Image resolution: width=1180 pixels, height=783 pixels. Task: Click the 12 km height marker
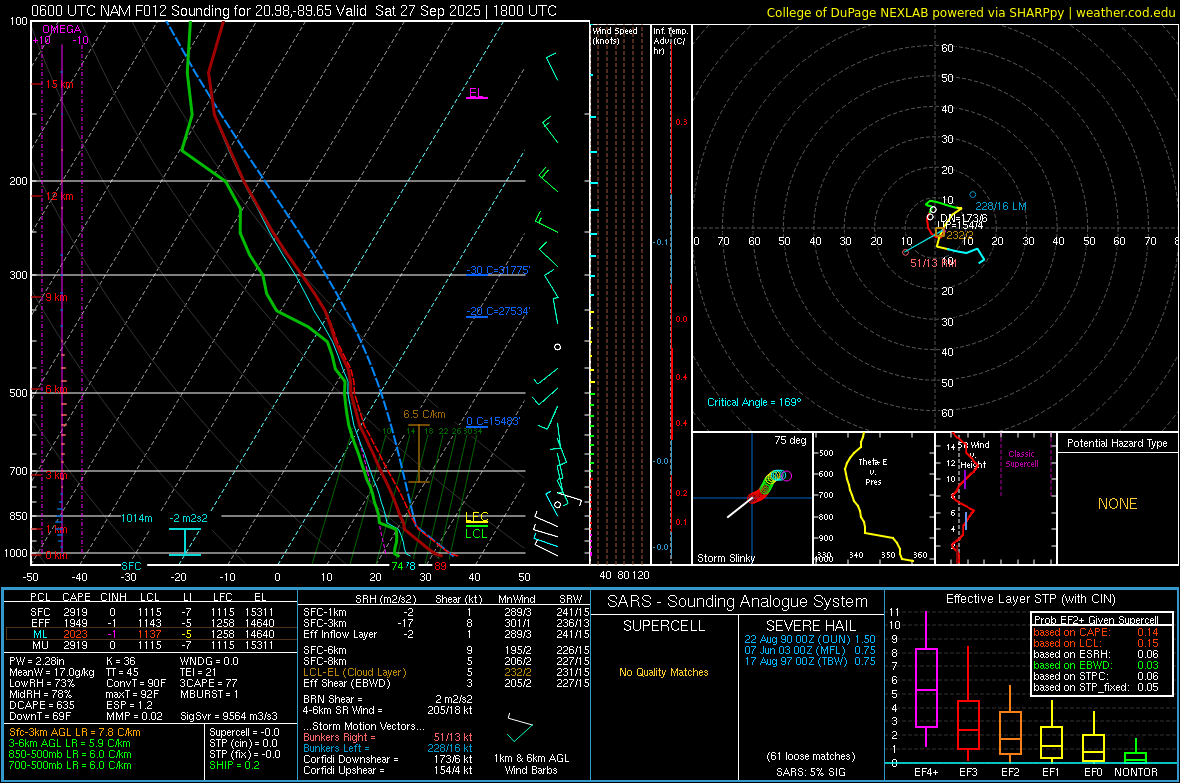(x=59, y=197)
